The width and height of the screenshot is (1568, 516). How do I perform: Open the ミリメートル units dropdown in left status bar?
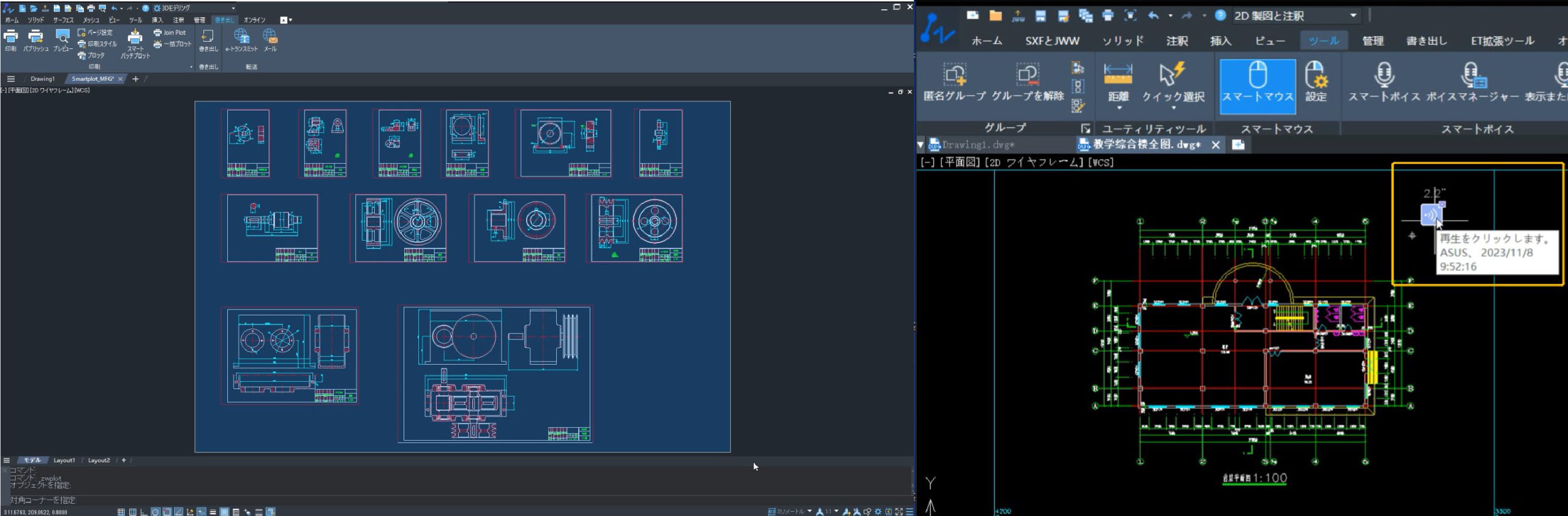point(809,511)
